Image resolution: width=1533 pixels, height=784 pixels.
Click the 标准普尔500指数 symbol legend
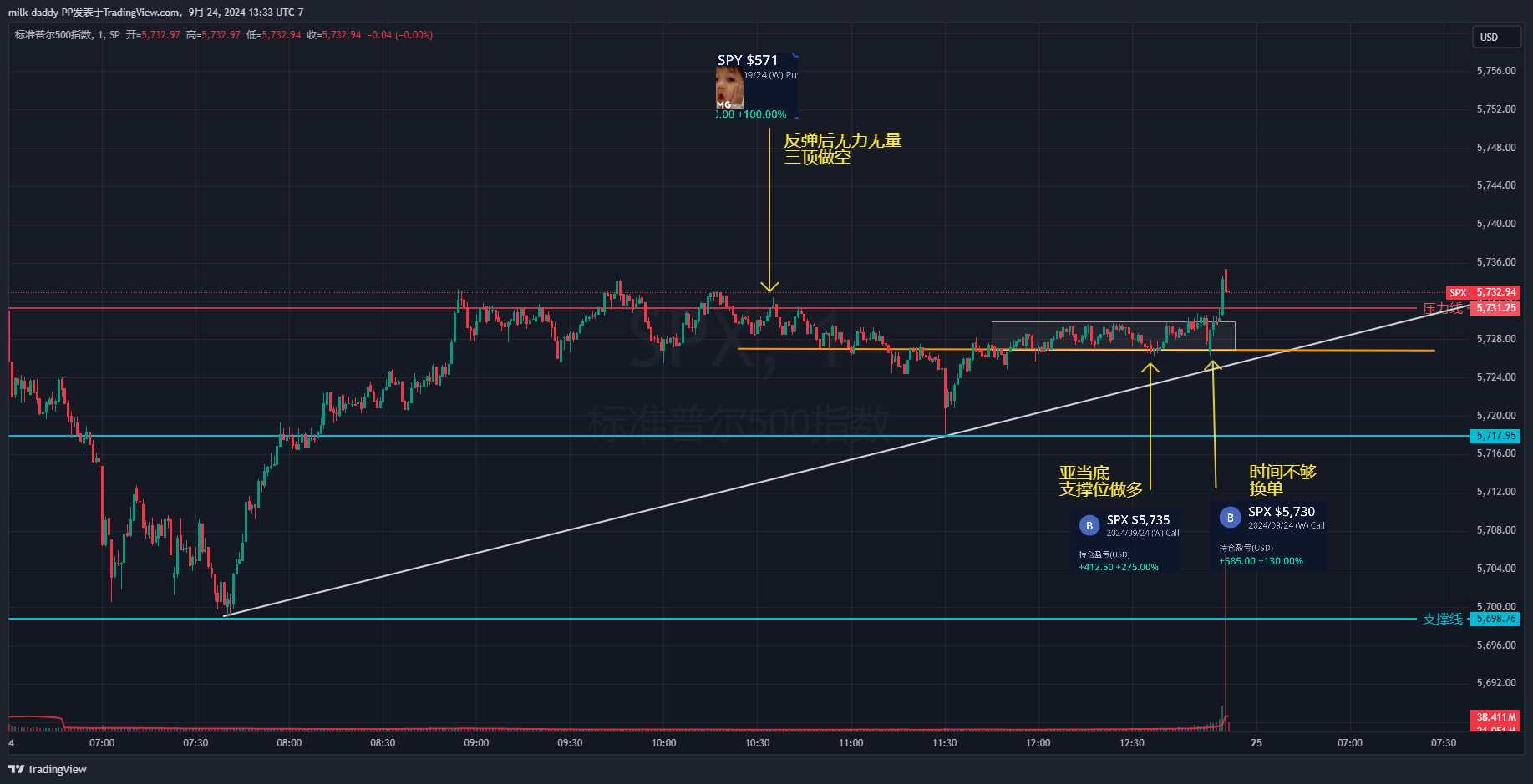[53, 35]
